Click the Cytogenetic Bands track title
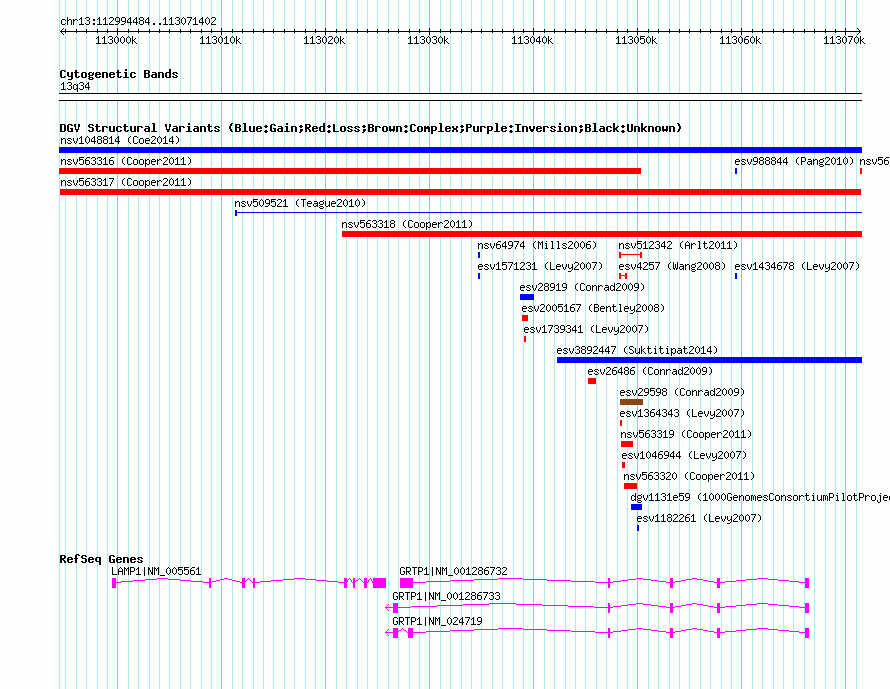 pyautogui.click(x=119, y=74)
